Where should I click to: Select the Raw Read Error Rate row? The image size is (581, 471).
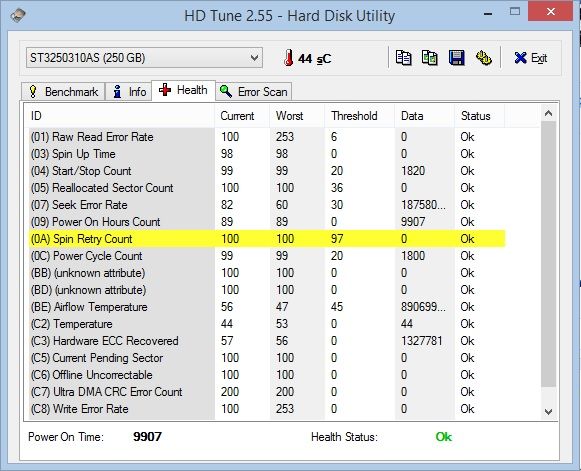[x=267, y=137]
